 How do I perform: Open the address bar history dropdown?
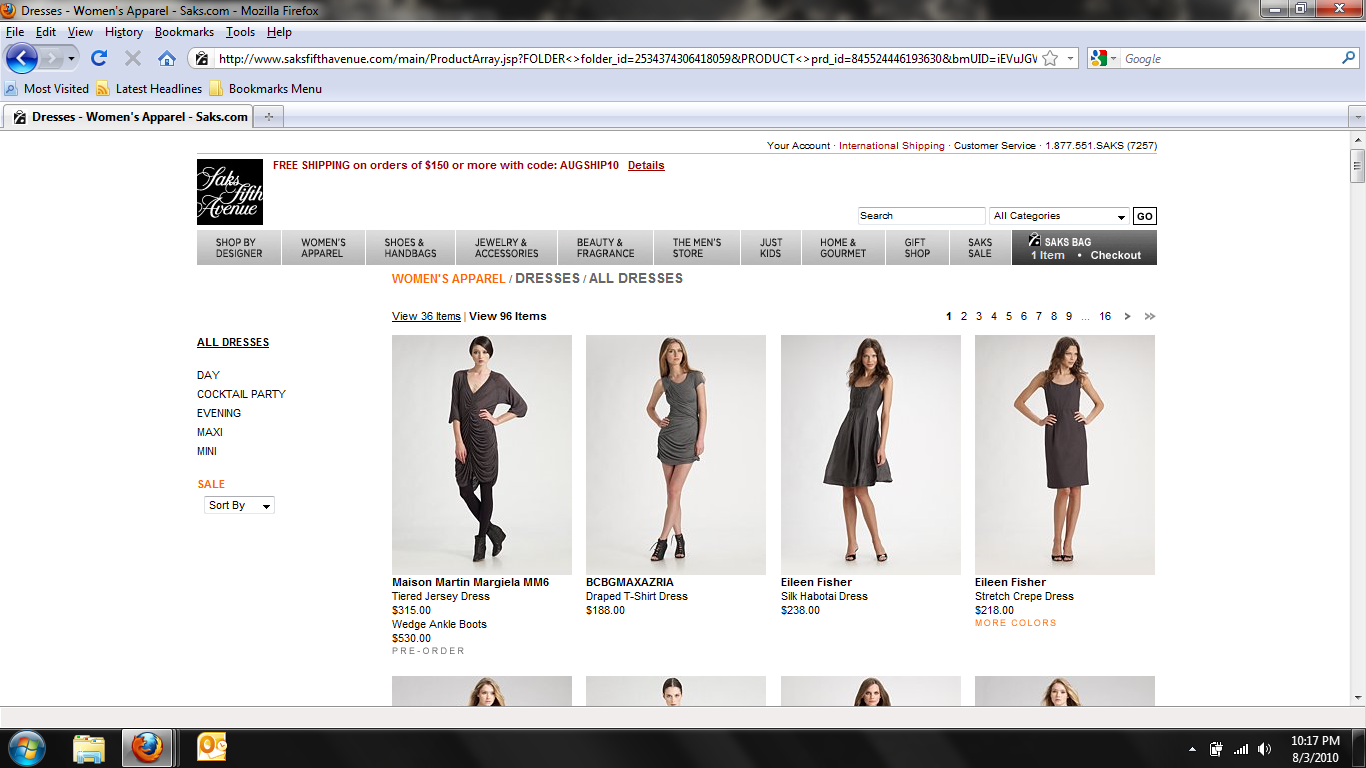(1070, 59)
